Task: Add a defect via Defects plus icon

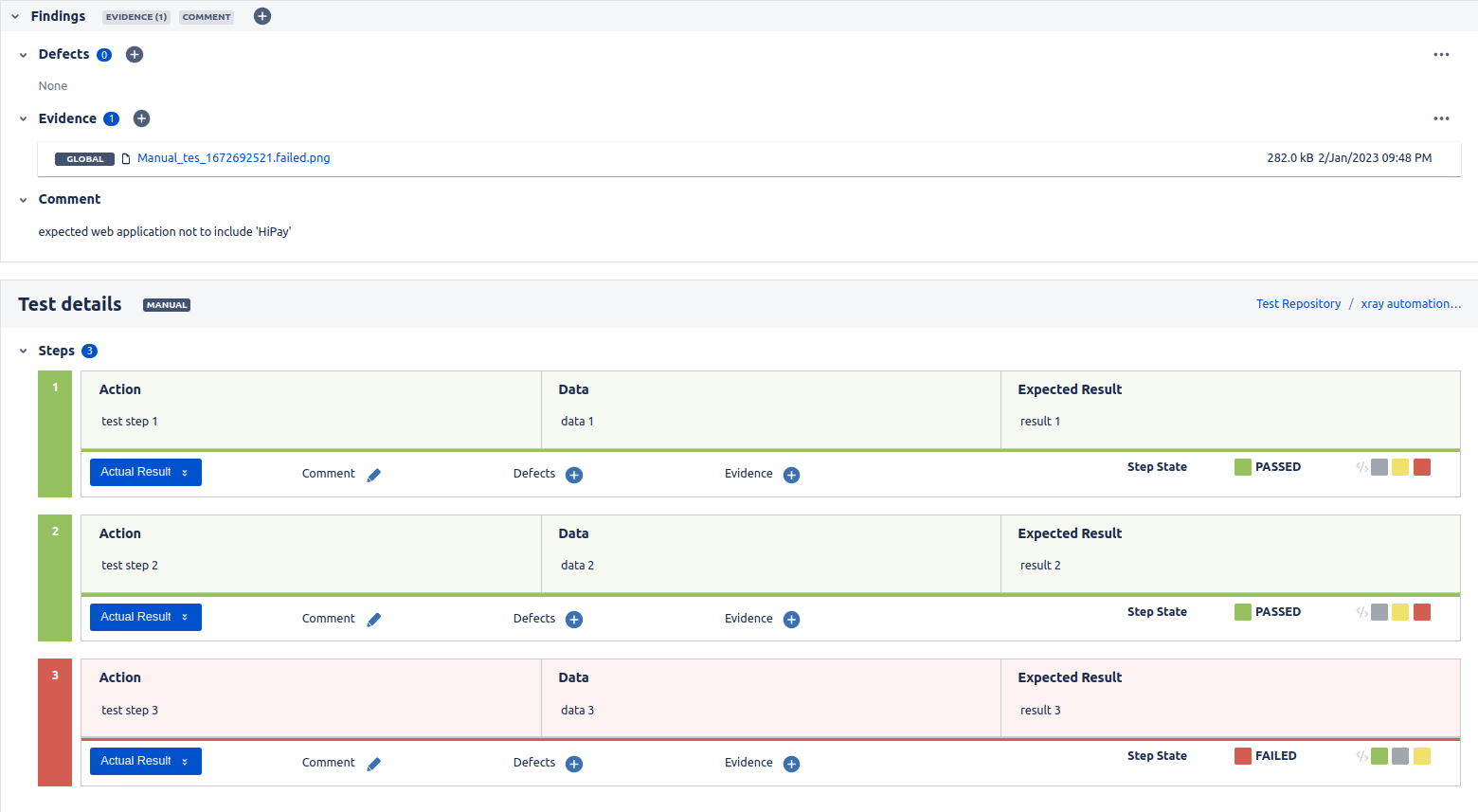Action: click(135, 55)
